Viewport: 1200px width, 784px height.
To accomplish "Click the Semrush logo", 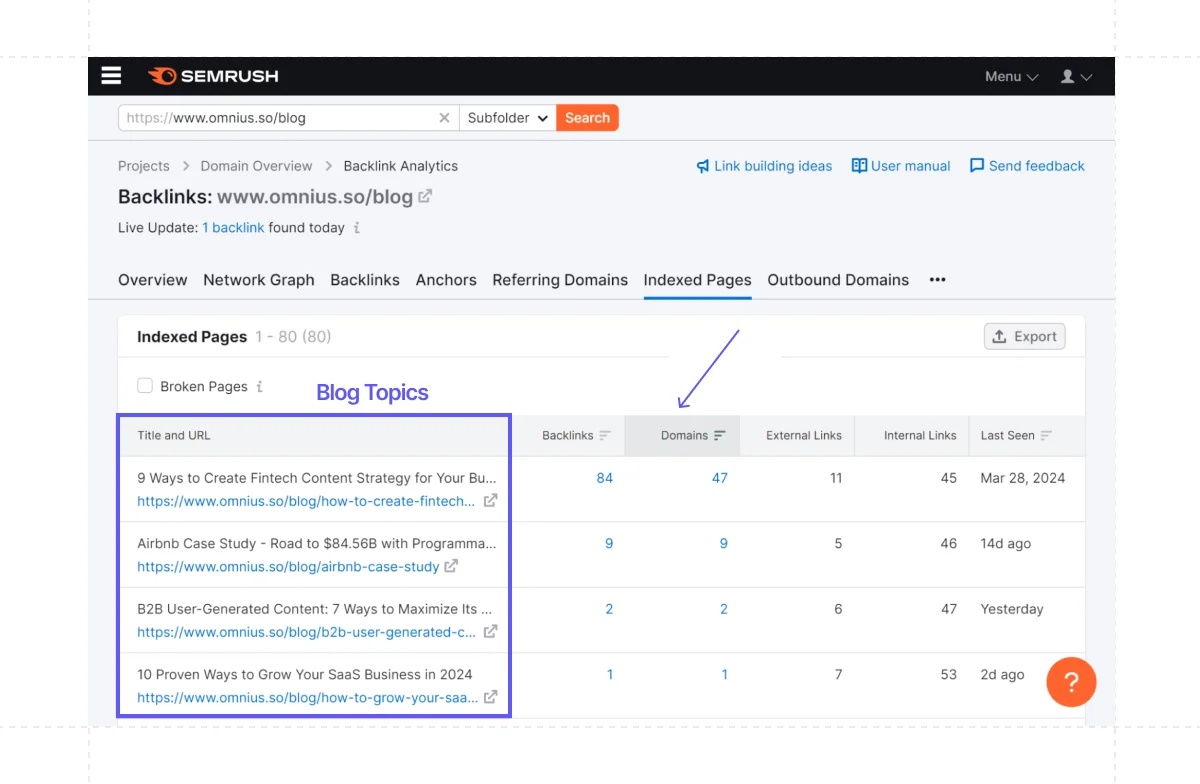I will coord(212,75).
